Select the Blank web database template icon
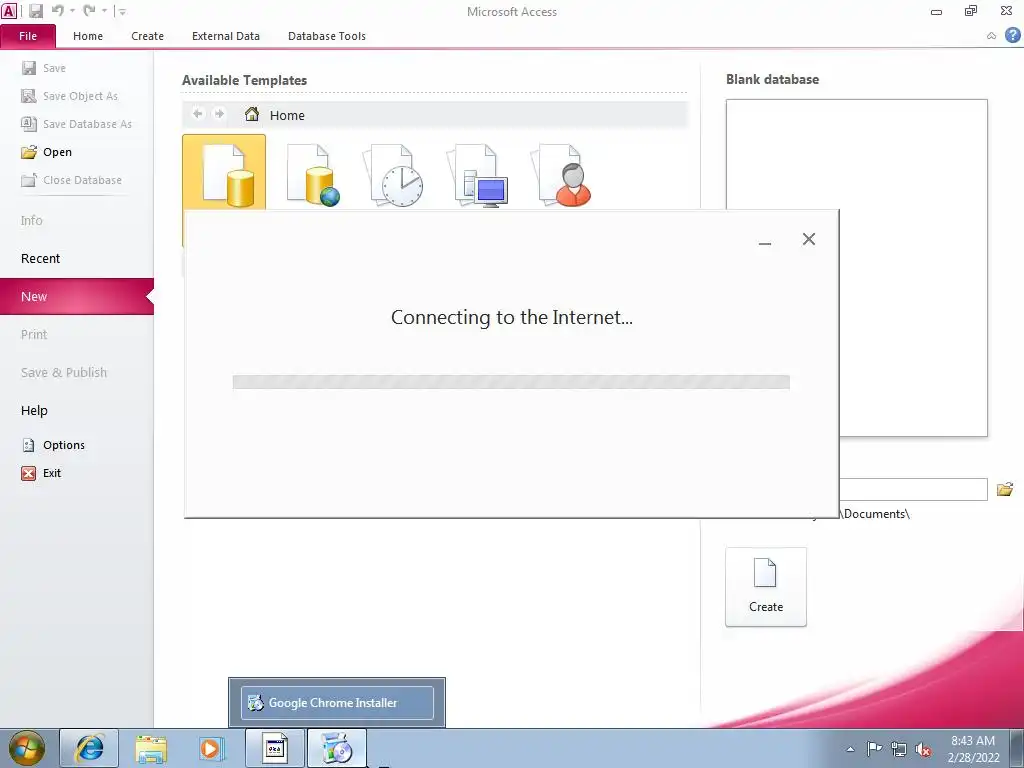 (312, 175)
